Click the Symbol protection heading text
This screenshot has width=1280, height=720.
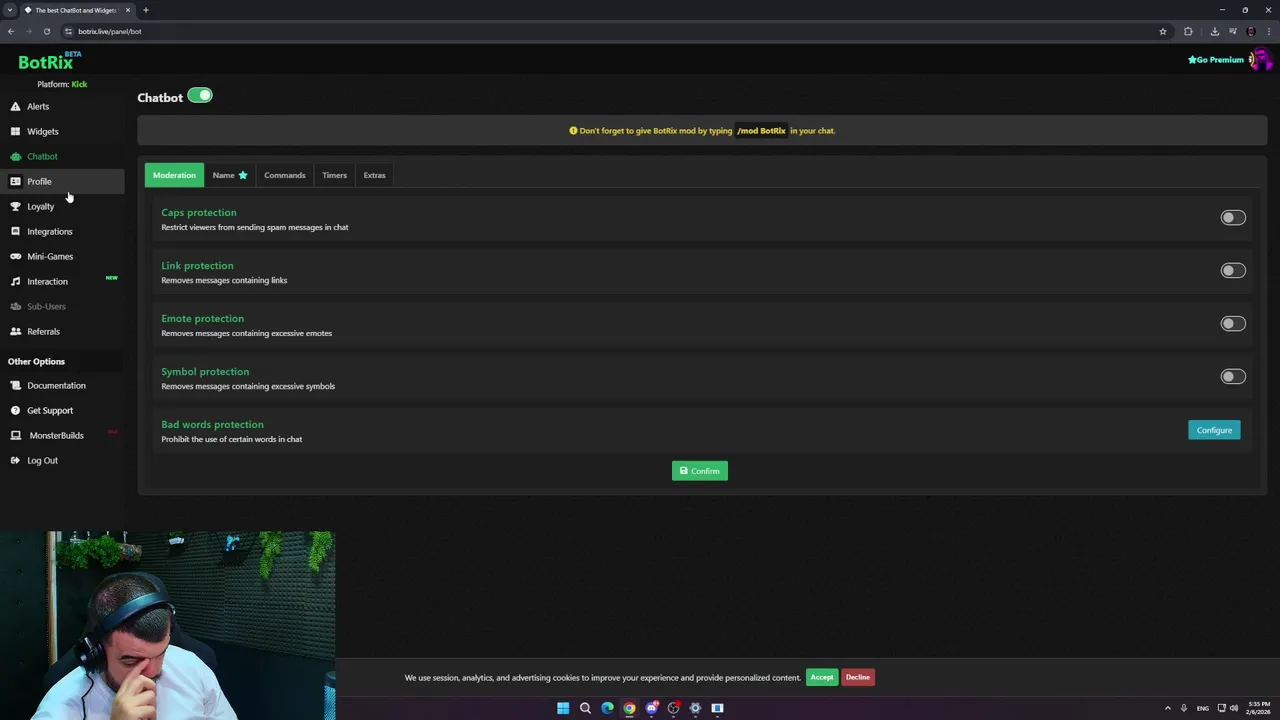205,371
